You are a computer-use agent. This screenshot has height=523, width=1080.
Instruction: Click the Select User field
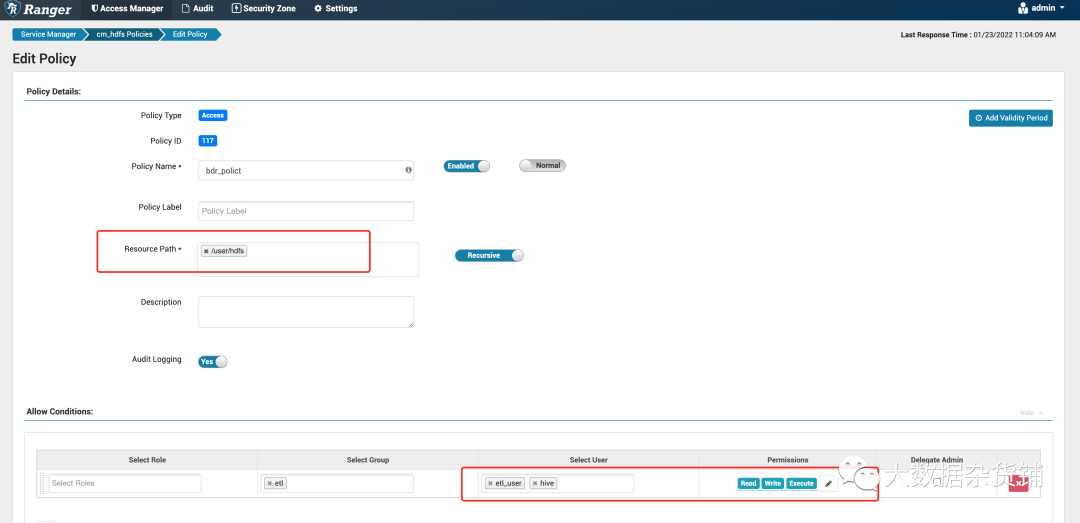click(558, 483)
